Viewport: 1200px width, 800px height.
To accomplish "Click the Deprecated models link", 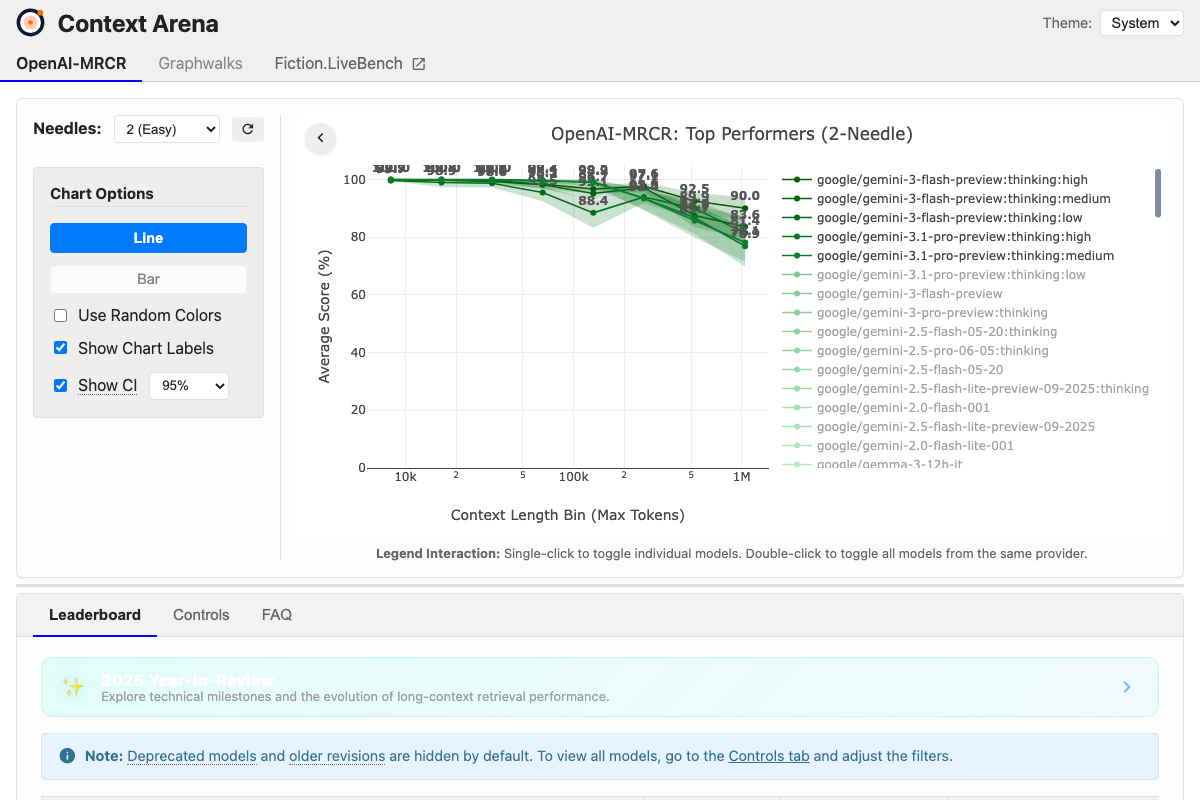I will (x=191, y=756).
